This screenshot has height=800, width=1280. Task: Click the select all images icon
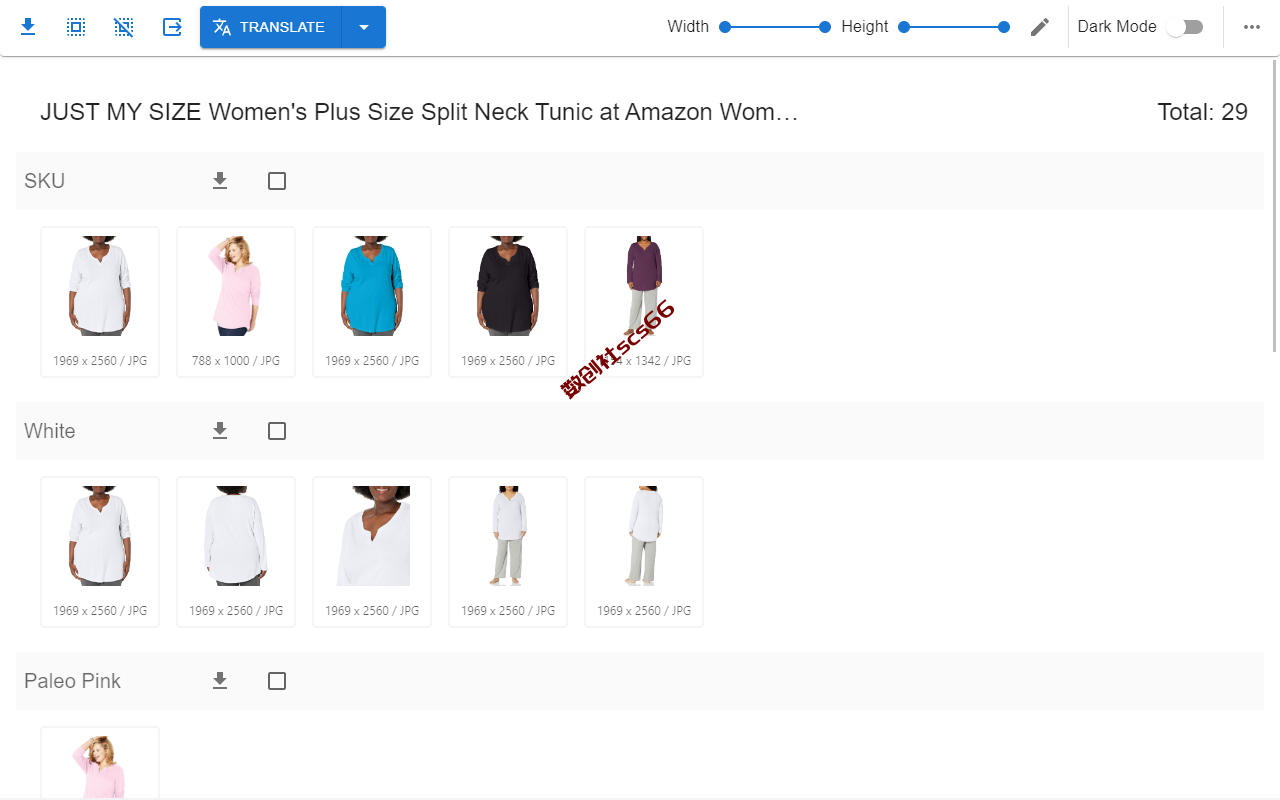pos(76,27)
